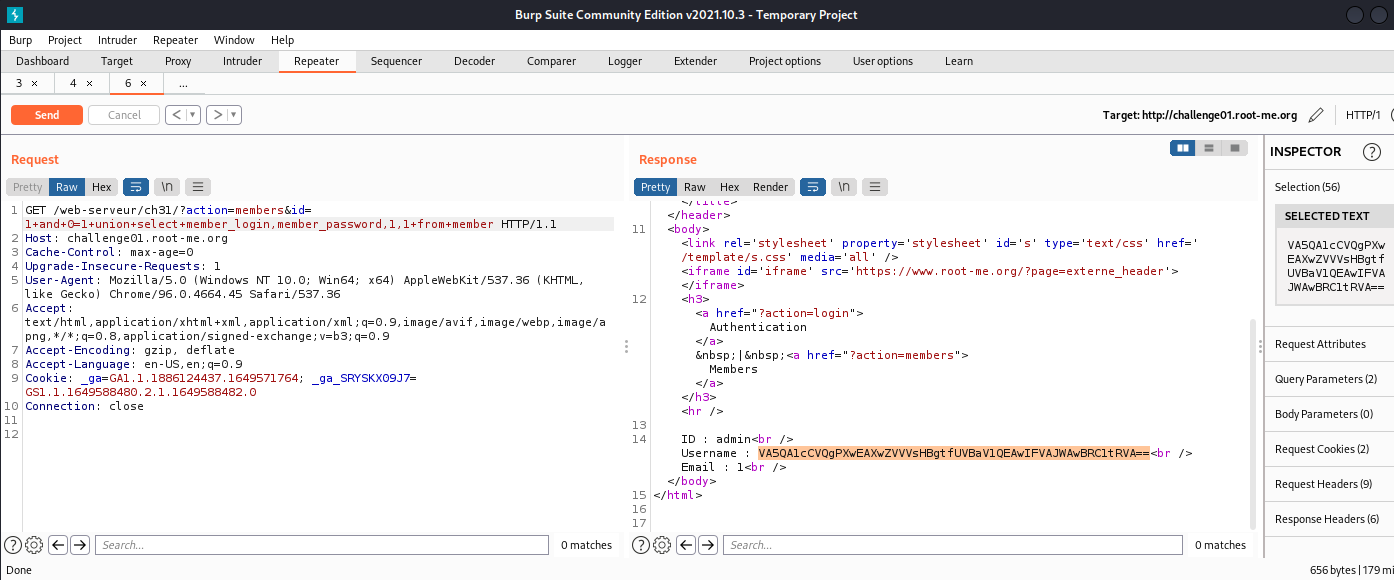This screenshot has width=1394, height=580.
Task: Go back in request history
Action: (176, 115)
